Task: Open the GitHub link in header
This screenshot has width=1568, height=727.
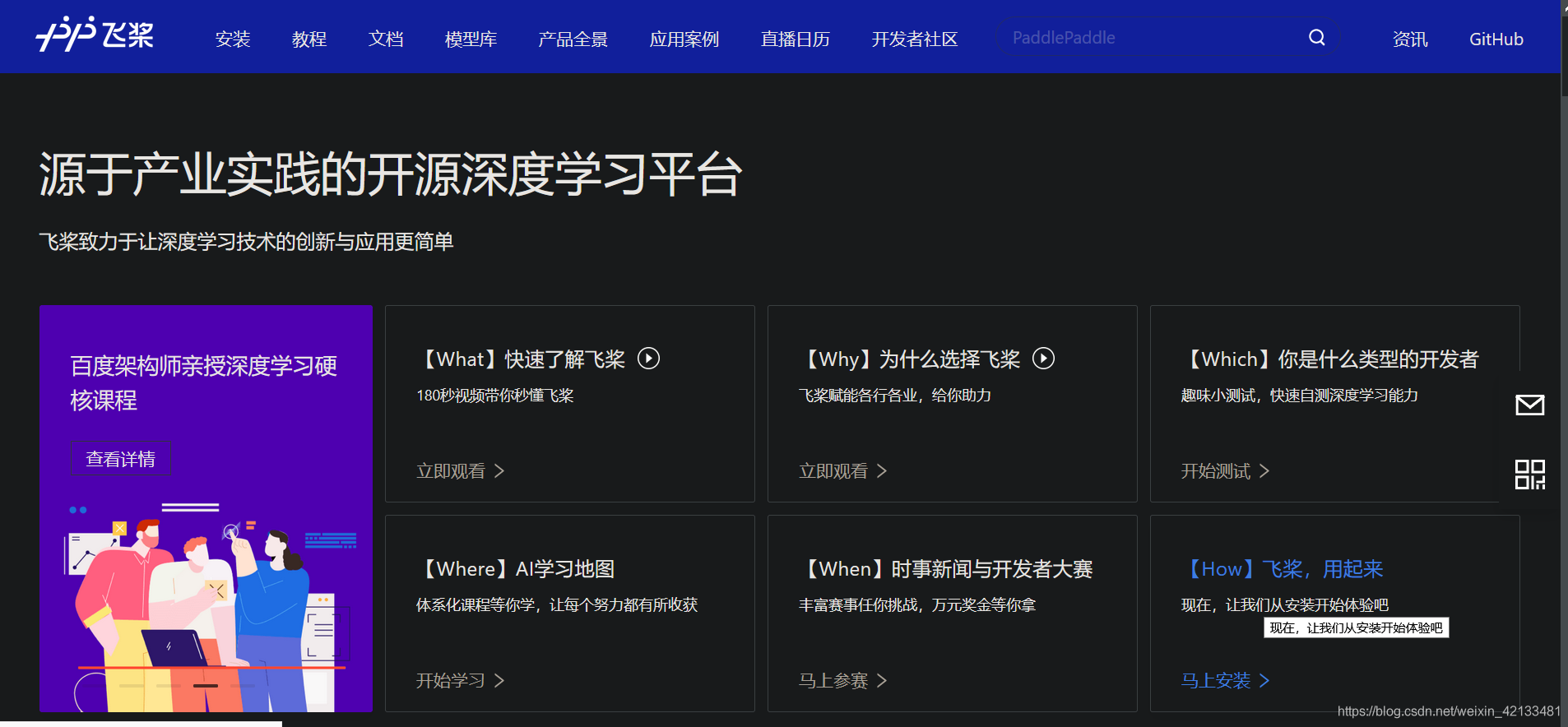Action: 1496,39
